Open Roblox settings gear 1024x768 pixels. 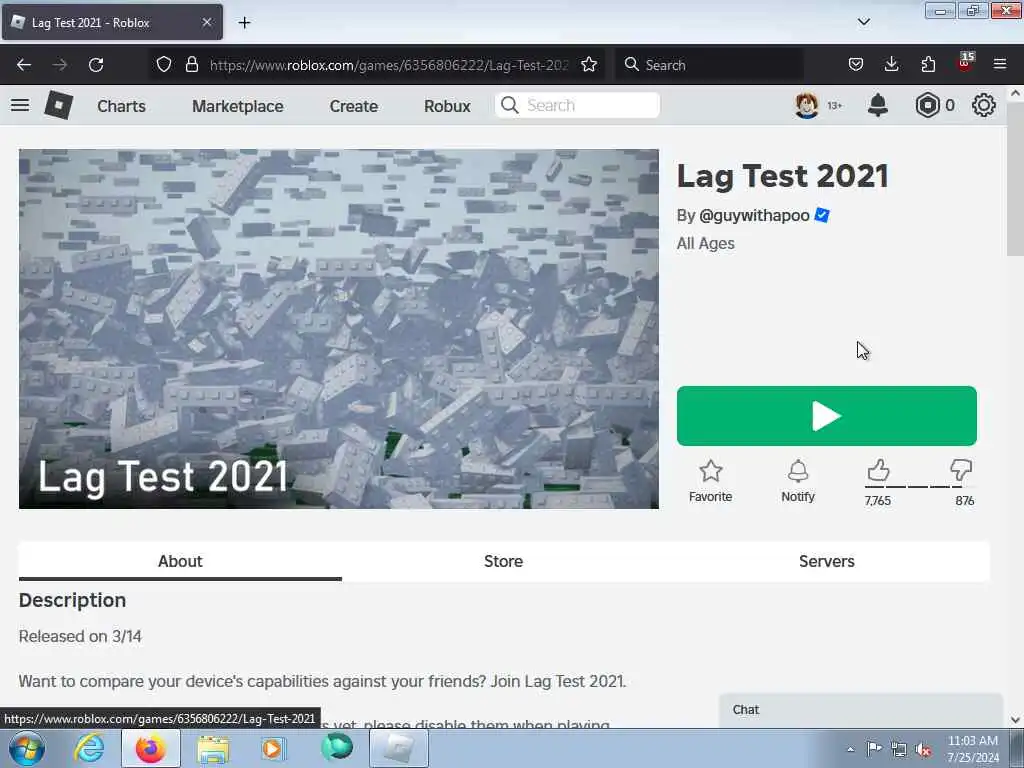pyautogui.click(x=984, y=105)
